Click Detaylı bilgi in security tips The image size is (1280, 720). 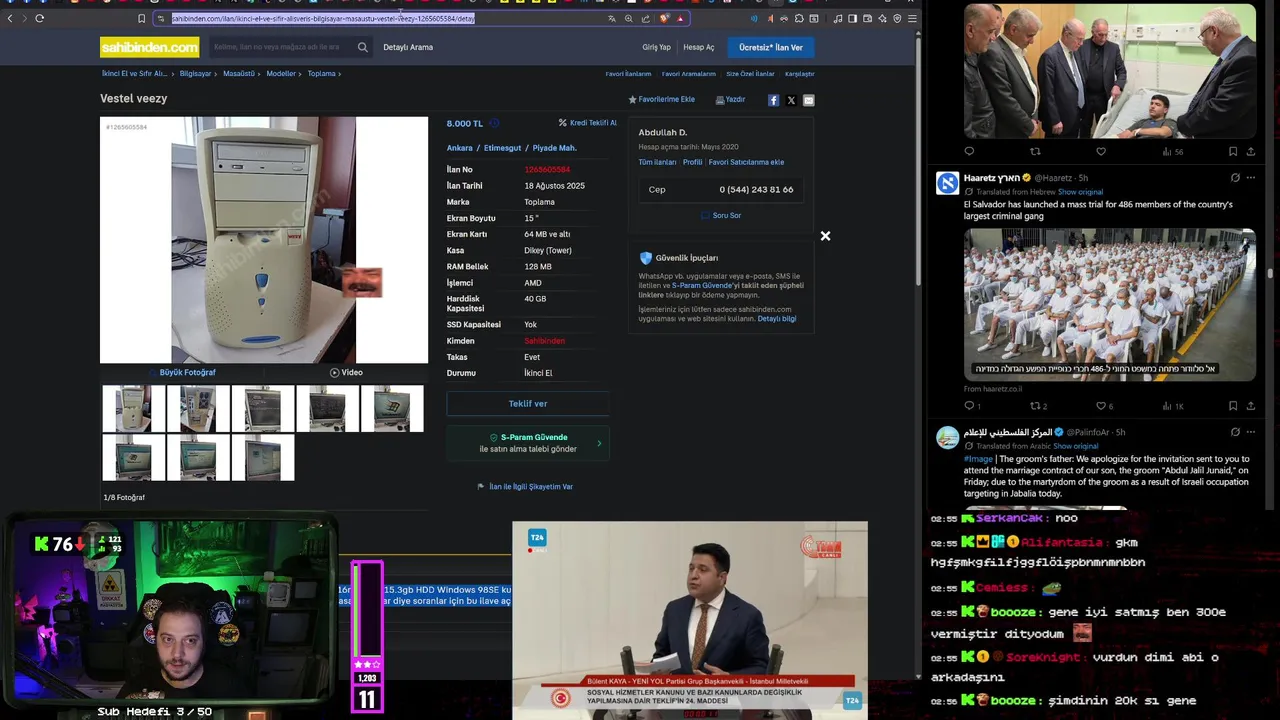click(x=777, y=319)
